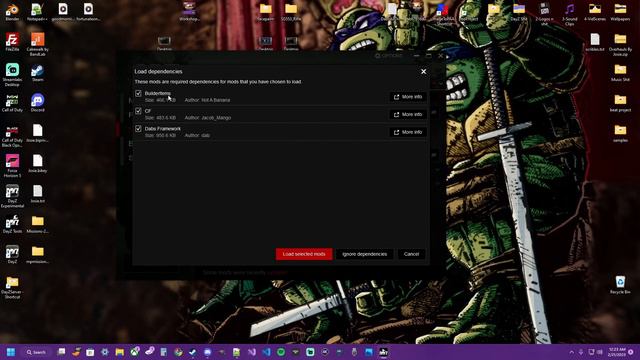
Task: Open Spotify from the taskbar
Action: [281, 352]
